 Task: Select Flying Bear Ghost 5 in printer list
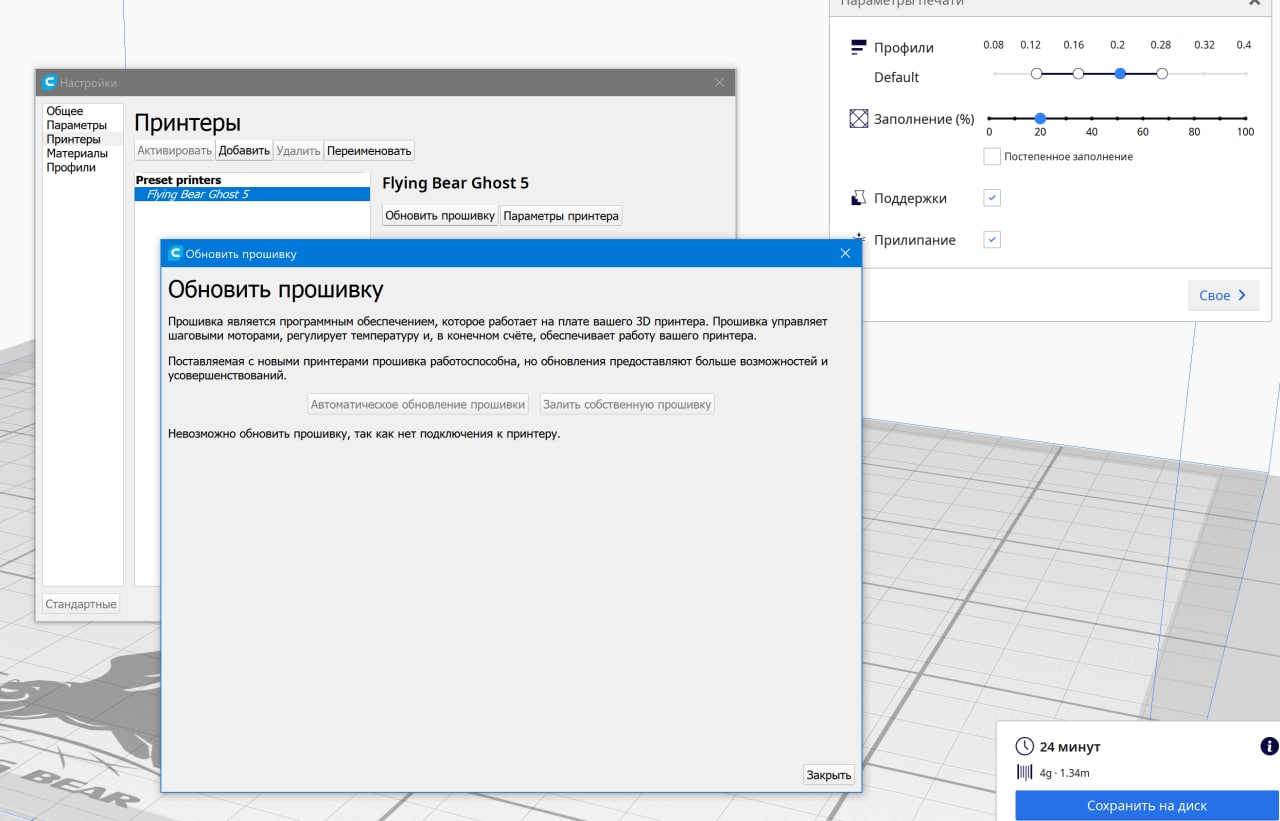tap(252, 194)
